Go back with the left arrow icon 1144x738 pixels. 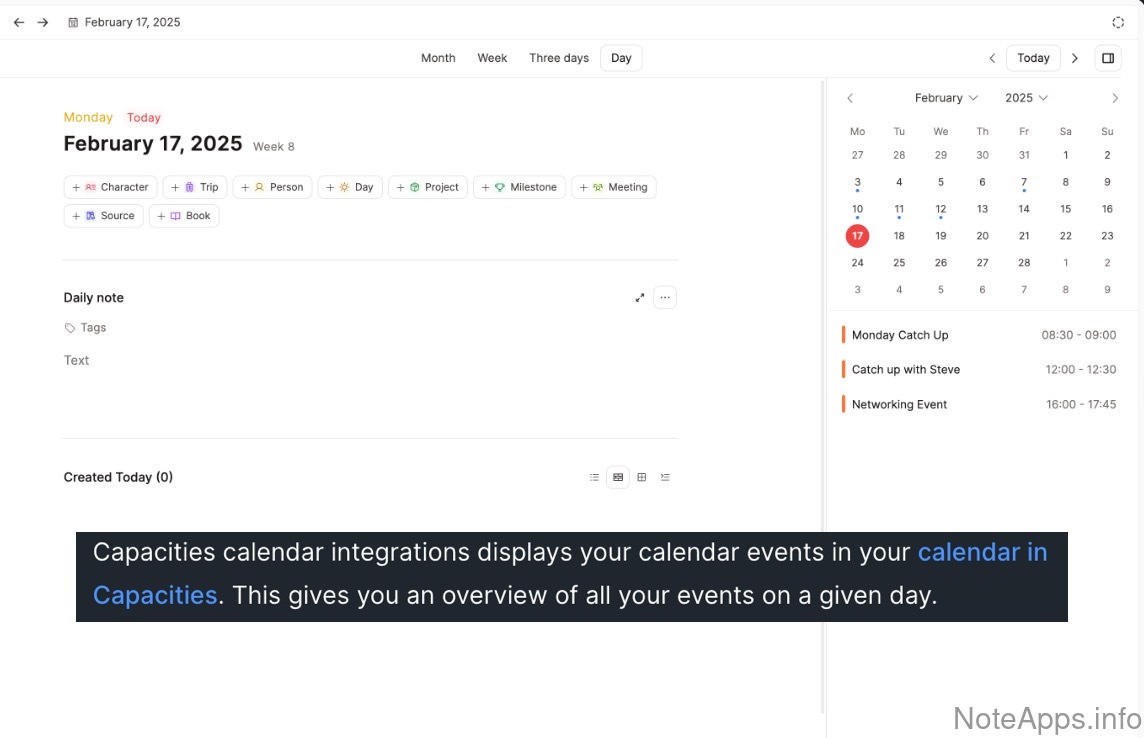point(19,22)
